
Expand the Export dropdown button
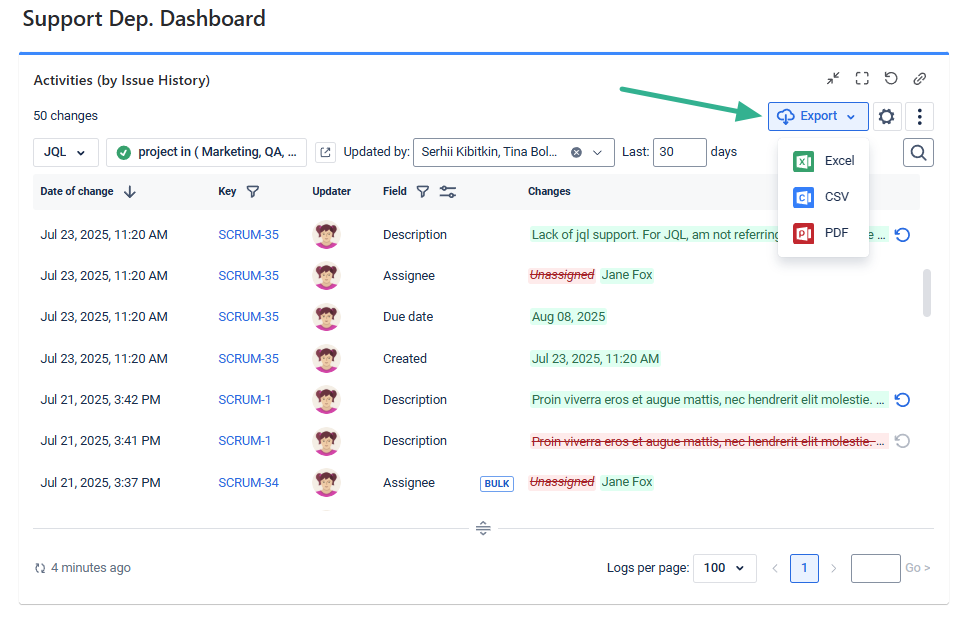(x=818, y=116)
